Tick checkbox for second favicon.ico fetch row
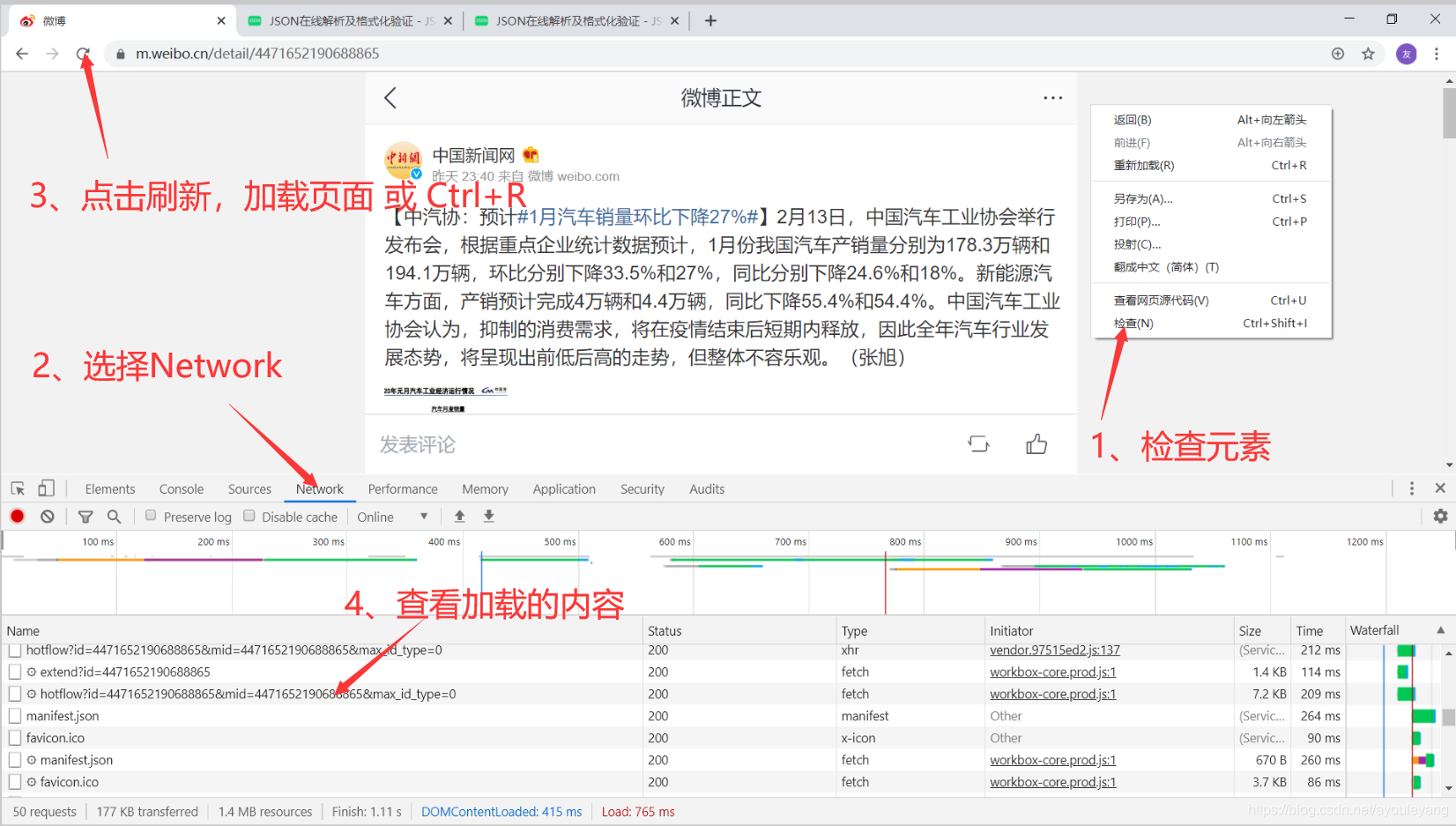Screen dimensions: 1456x826 [x=15, y=782]
